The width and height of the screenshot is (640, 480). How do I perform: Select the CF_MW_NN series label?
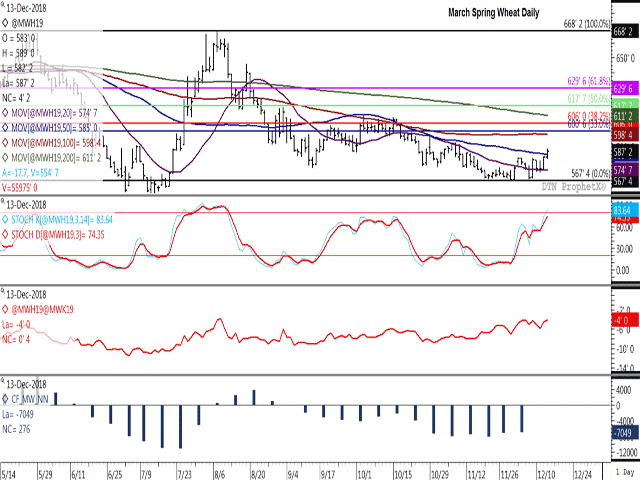(x=30, y=399)
